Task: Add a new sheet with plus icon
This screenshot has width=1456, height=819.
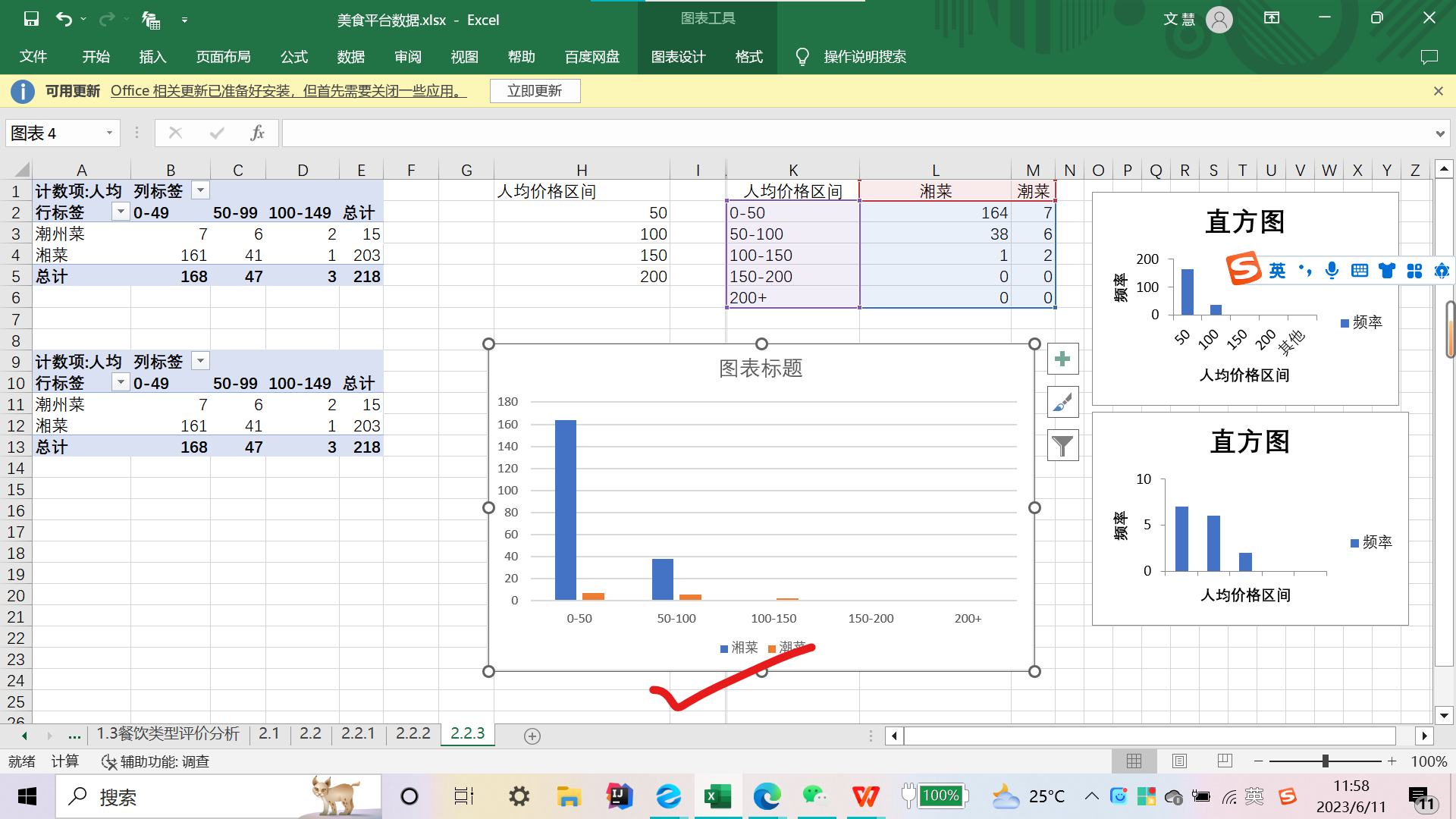Action: 532,736
